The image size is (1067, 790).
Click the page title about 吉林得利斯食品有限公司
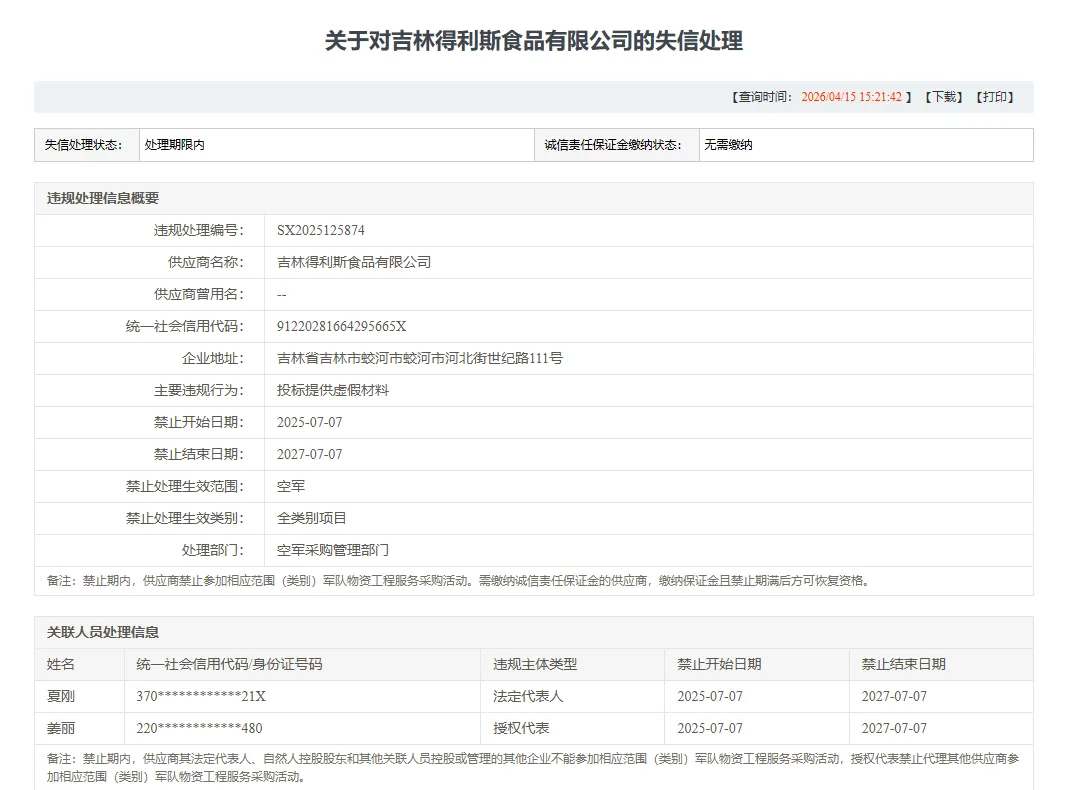pyautogui.click(x=532, y=40)
